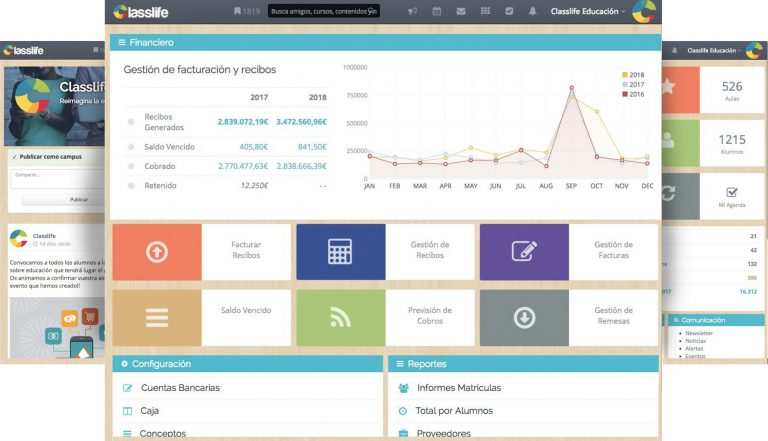Click the September peak point on the chart
Image resolution: width=768 pixels, height=441 pixels.
572,88
